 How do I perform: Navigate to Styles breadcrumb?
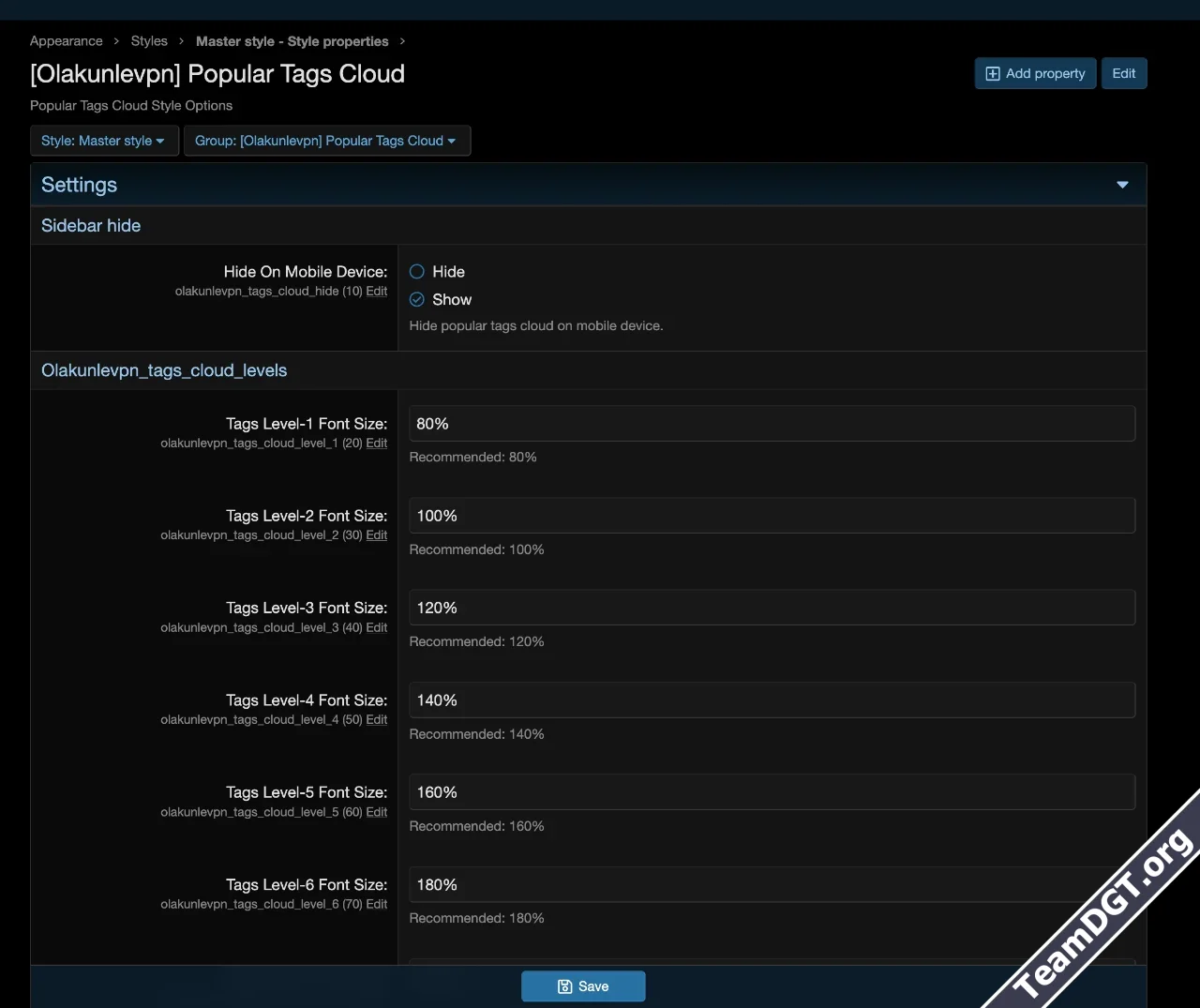coord(149,41)
